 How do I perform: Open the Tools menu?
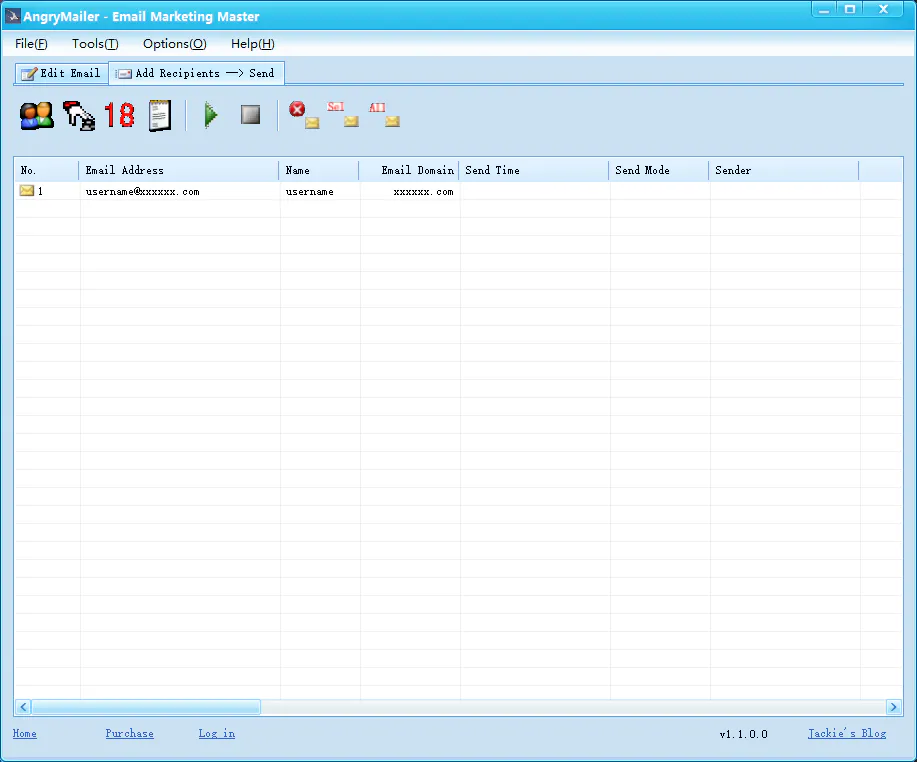tap(95, 44)
